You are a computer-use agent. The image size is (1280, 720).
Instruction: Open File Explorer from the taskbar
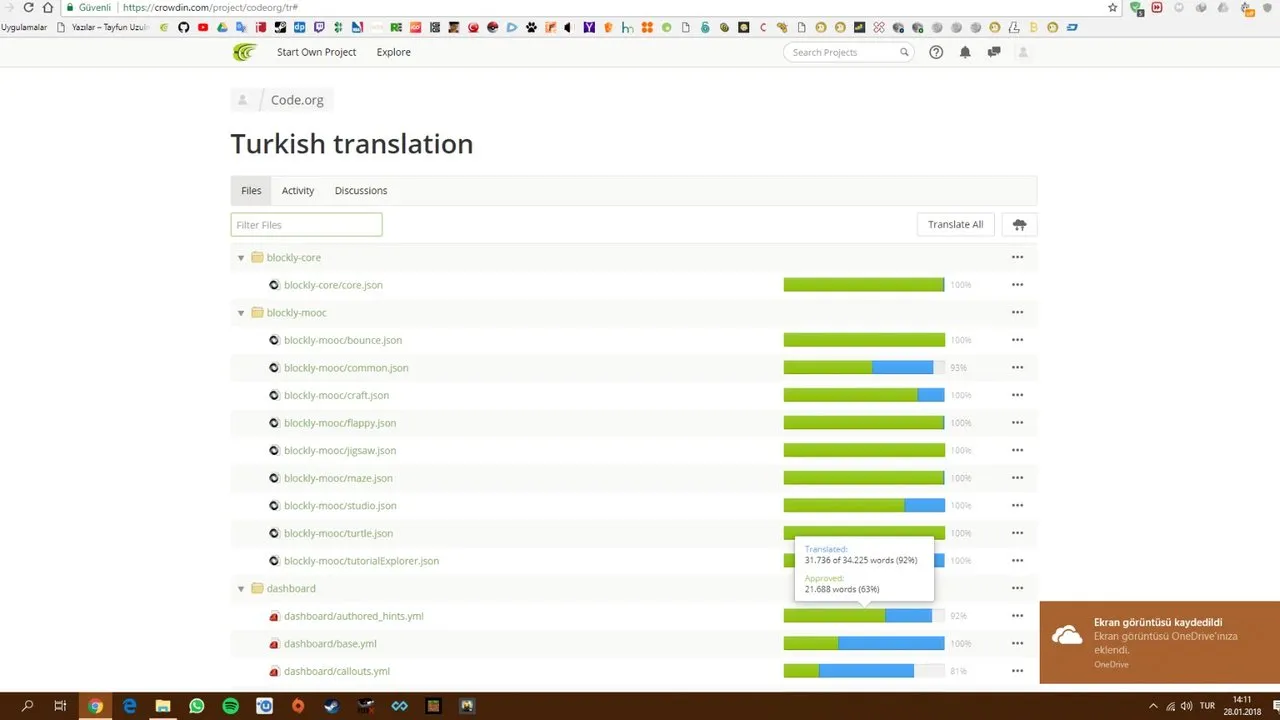[163, 706]
